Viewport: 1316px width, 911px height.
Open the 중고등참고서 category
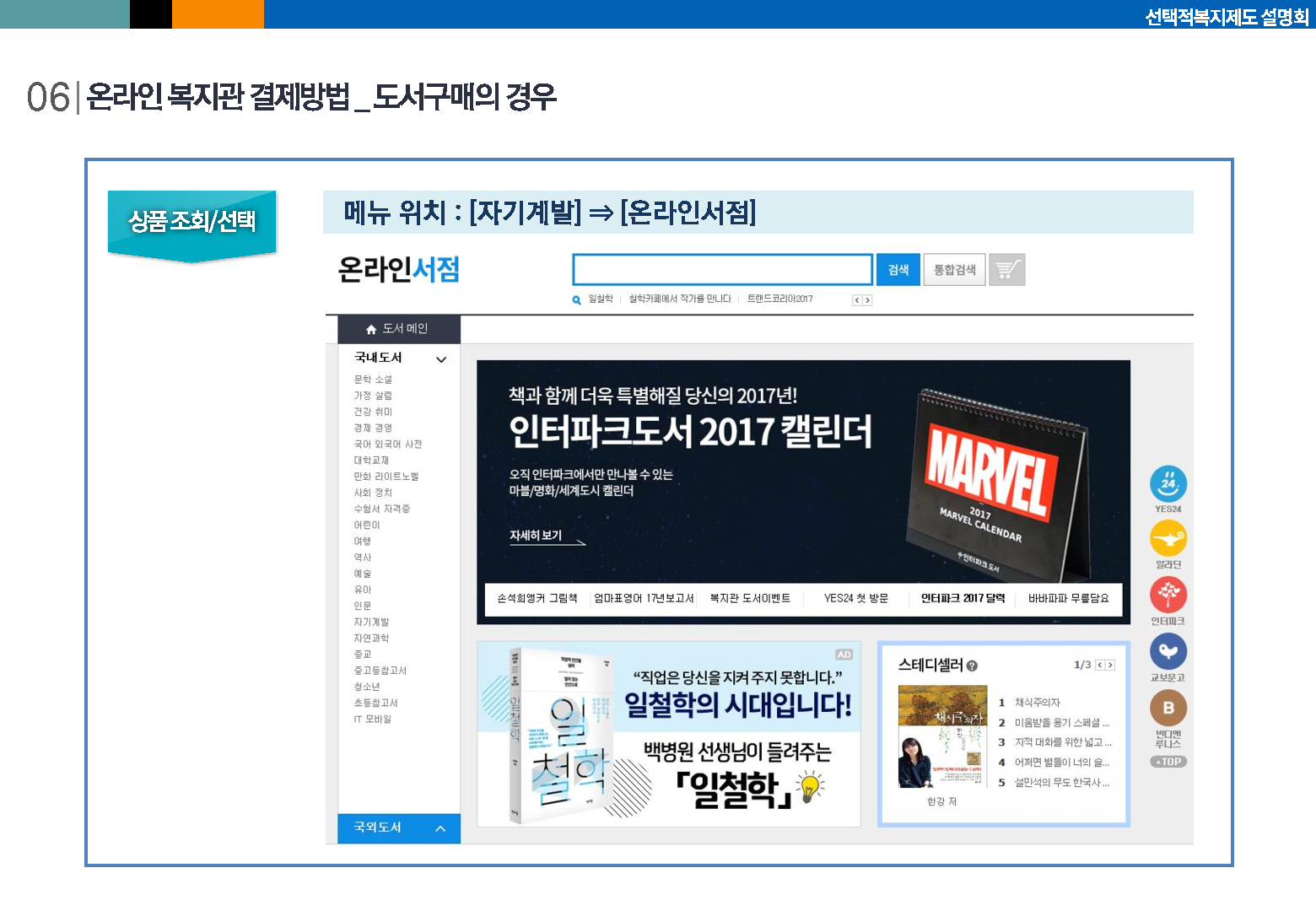click(380, 671)
